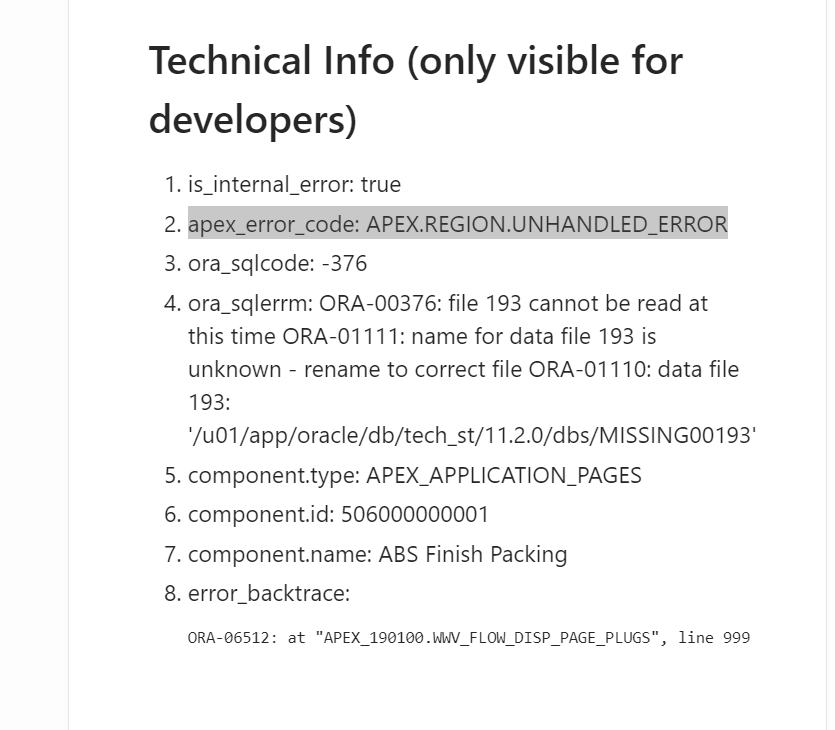Click the is_internal_error: true line
The image size is (835, 730).
pos(294,185)
